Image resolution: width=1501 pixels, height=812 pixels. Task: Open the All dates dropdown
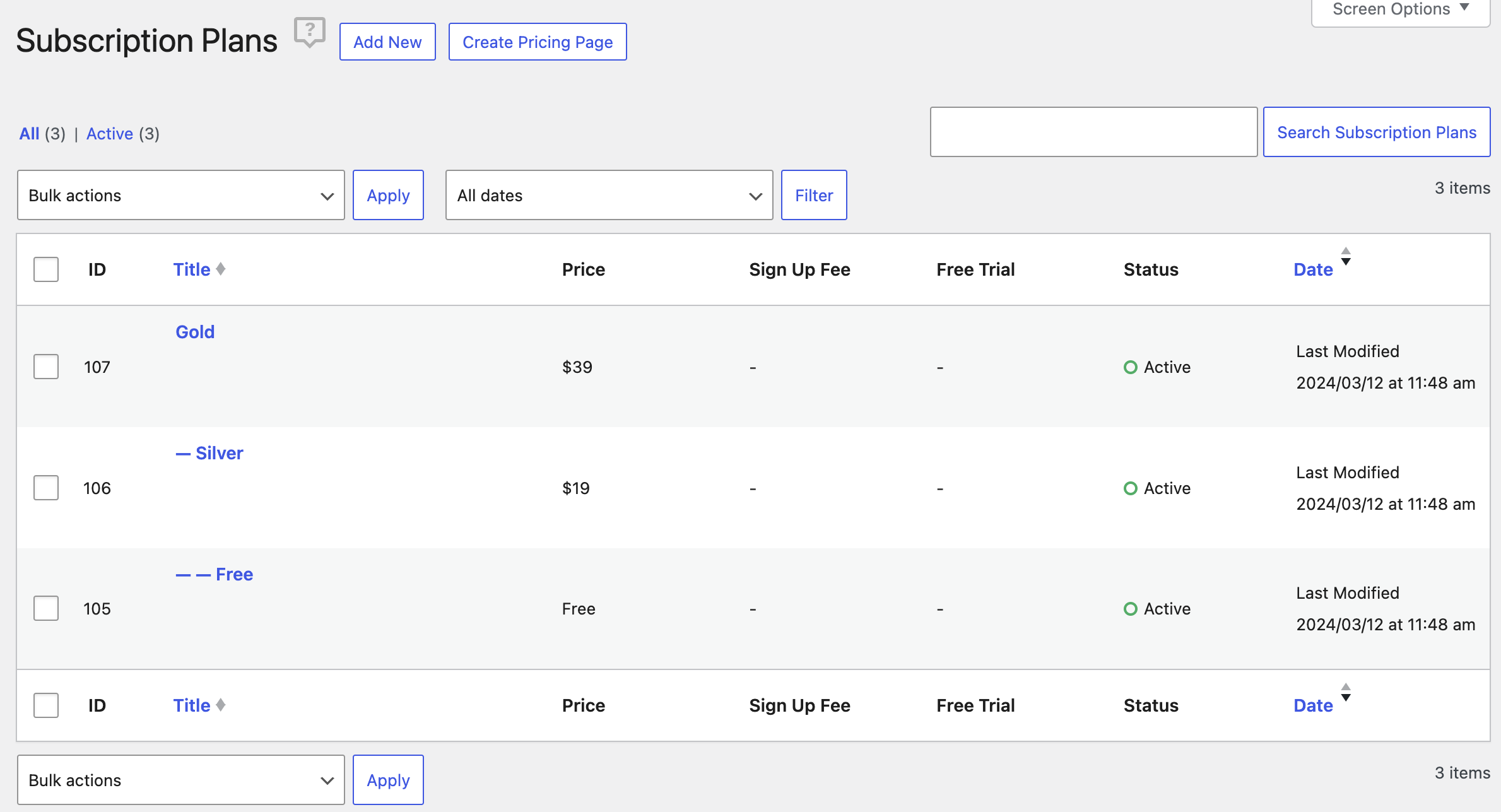609,195
